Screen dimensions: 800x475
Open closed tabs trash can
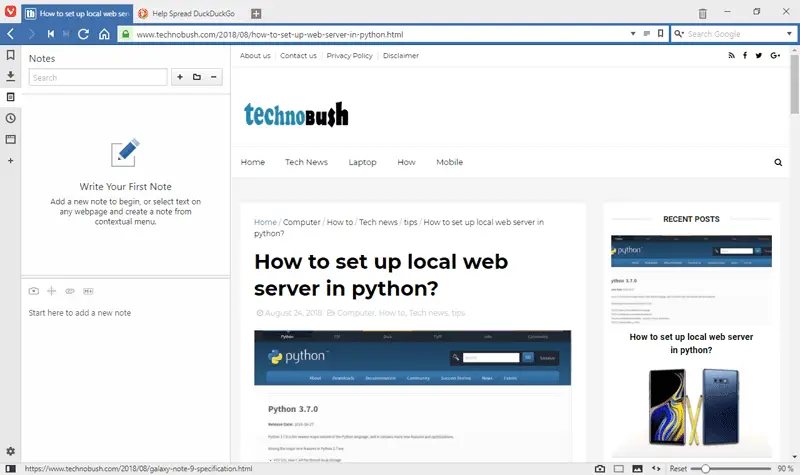pos(703,13)
